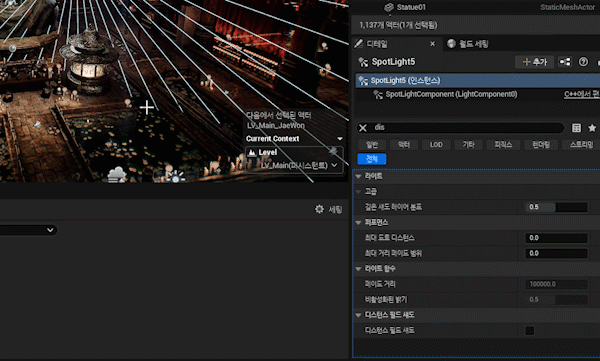This screenshot has width=600, height=361.
Task: Toggle the LOD category filter
Action: click(x=436, y=144)
